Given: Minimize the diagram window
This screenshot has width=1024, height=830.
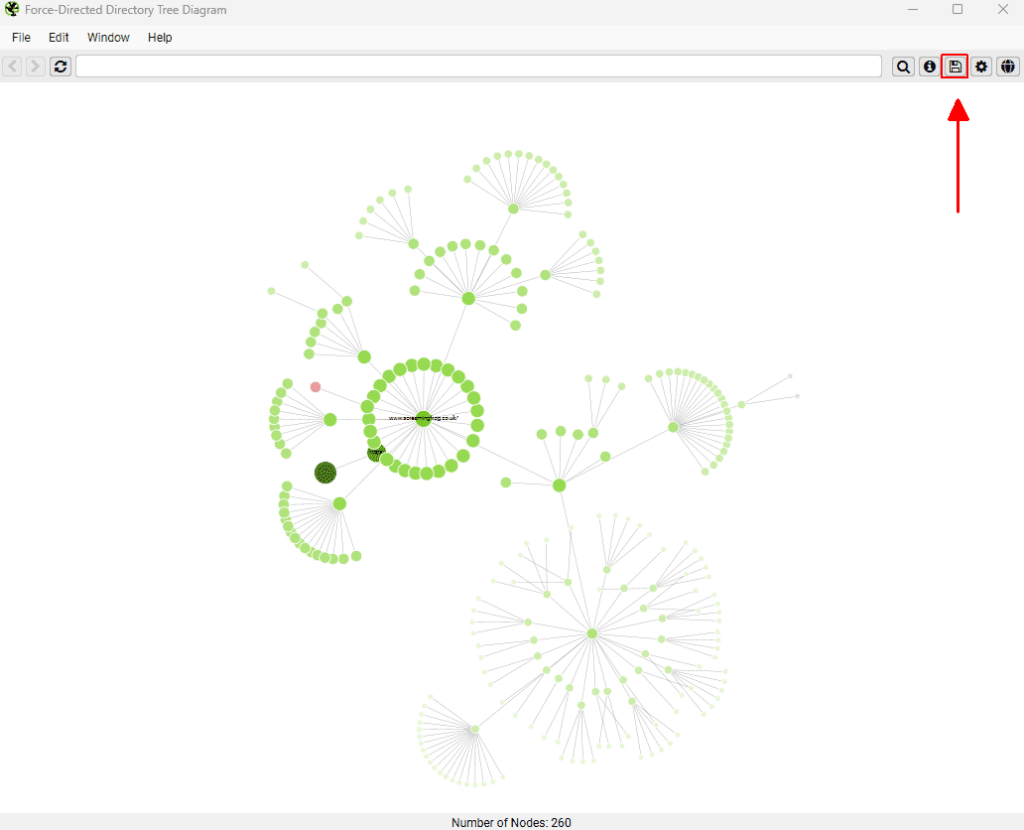Looking at the screenshot, I should click(x=913, y=10).
